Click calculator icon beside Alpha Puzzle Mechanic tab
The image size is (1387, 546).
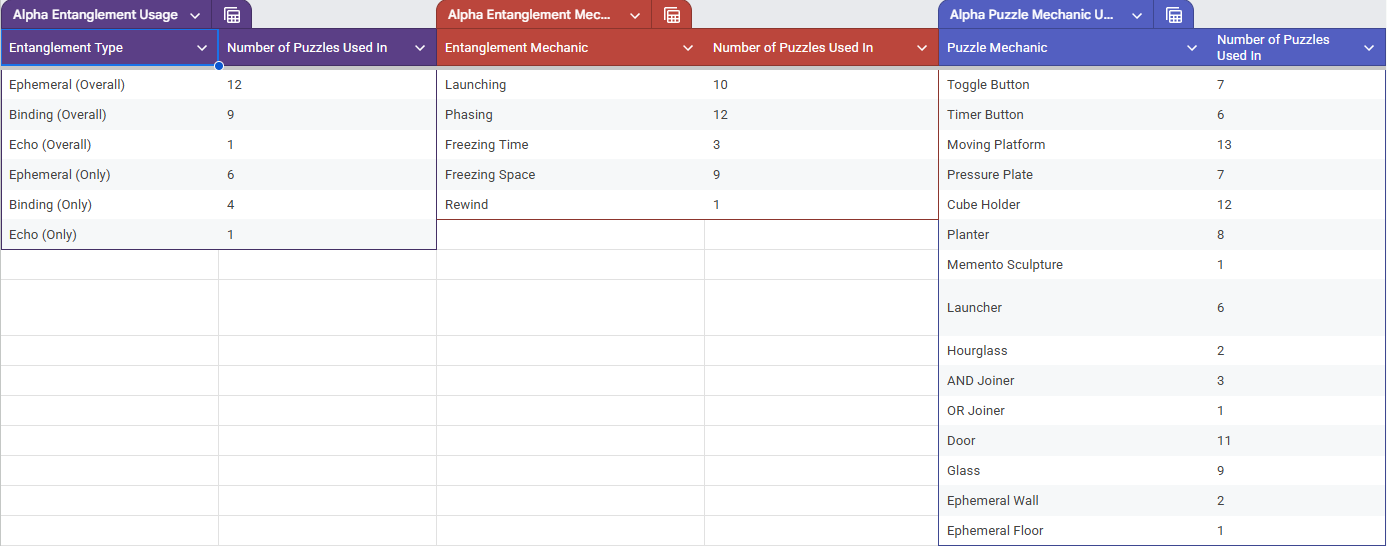click(1174, 15)
